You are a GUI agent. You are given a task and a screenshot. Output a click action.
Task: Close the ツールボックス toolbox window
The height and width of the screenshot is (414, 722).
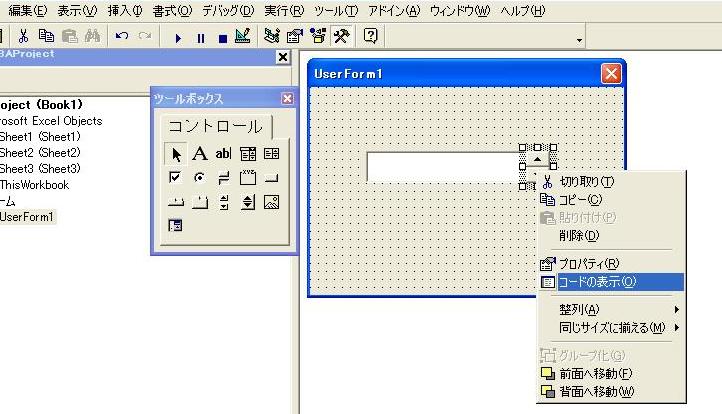tap(288, 98)
